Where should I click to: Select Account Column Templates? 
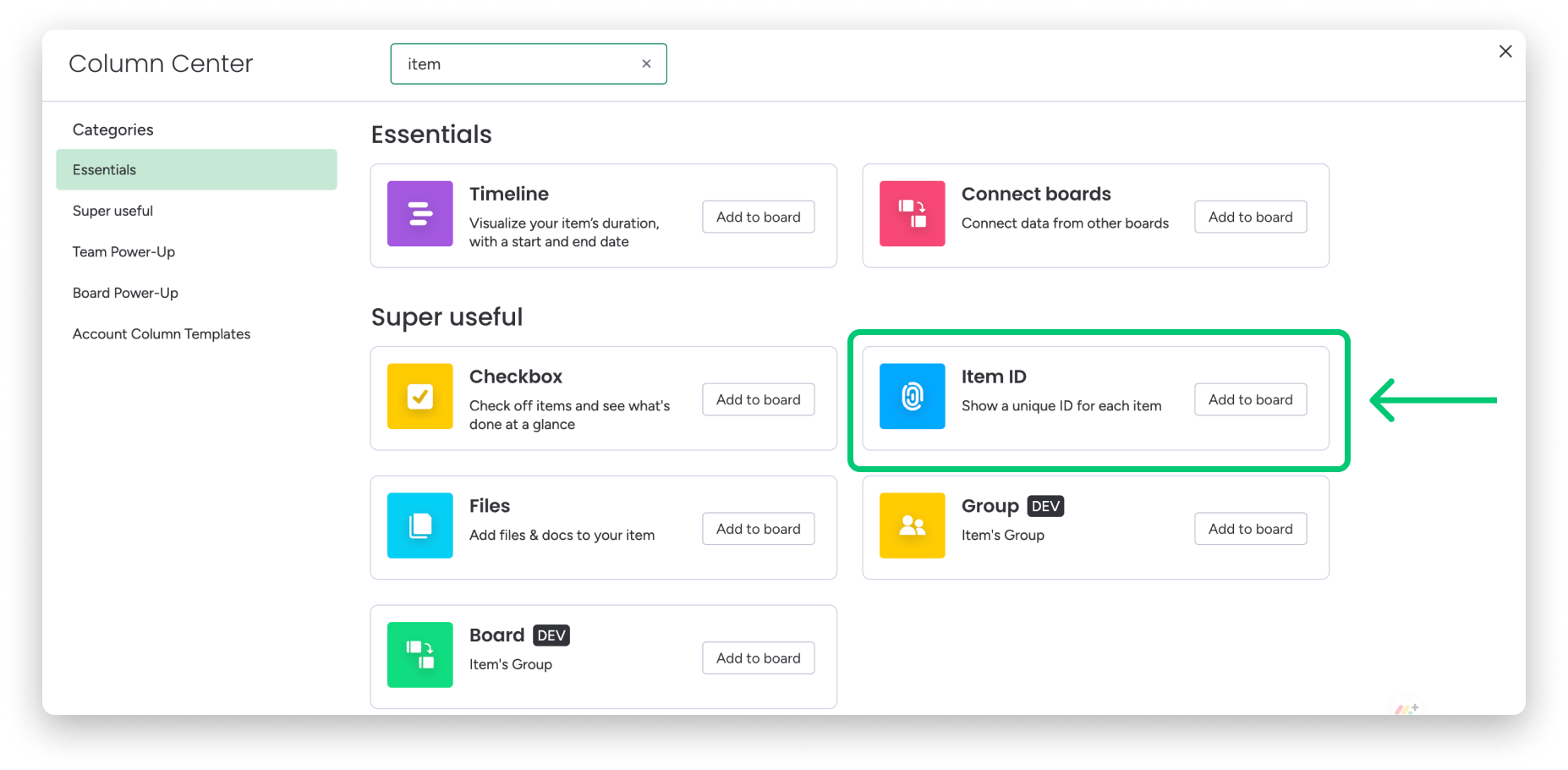[x=162, y=333]
